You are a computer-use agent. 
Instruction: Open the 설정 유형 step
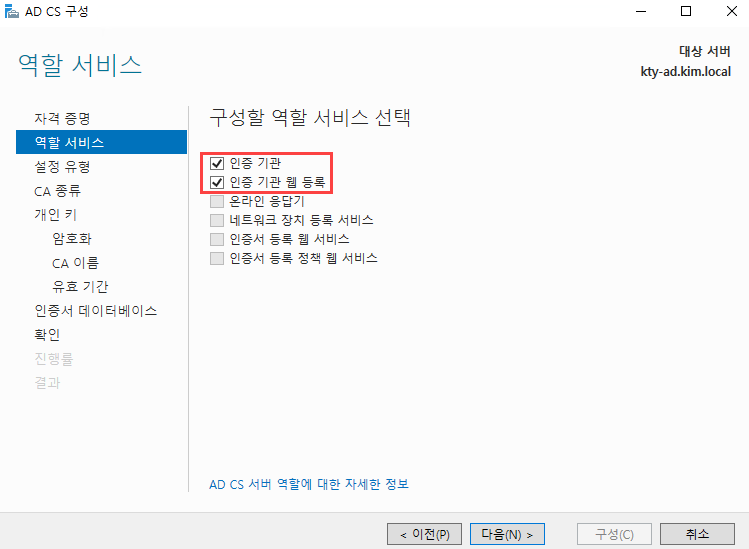tap(62, 167)
